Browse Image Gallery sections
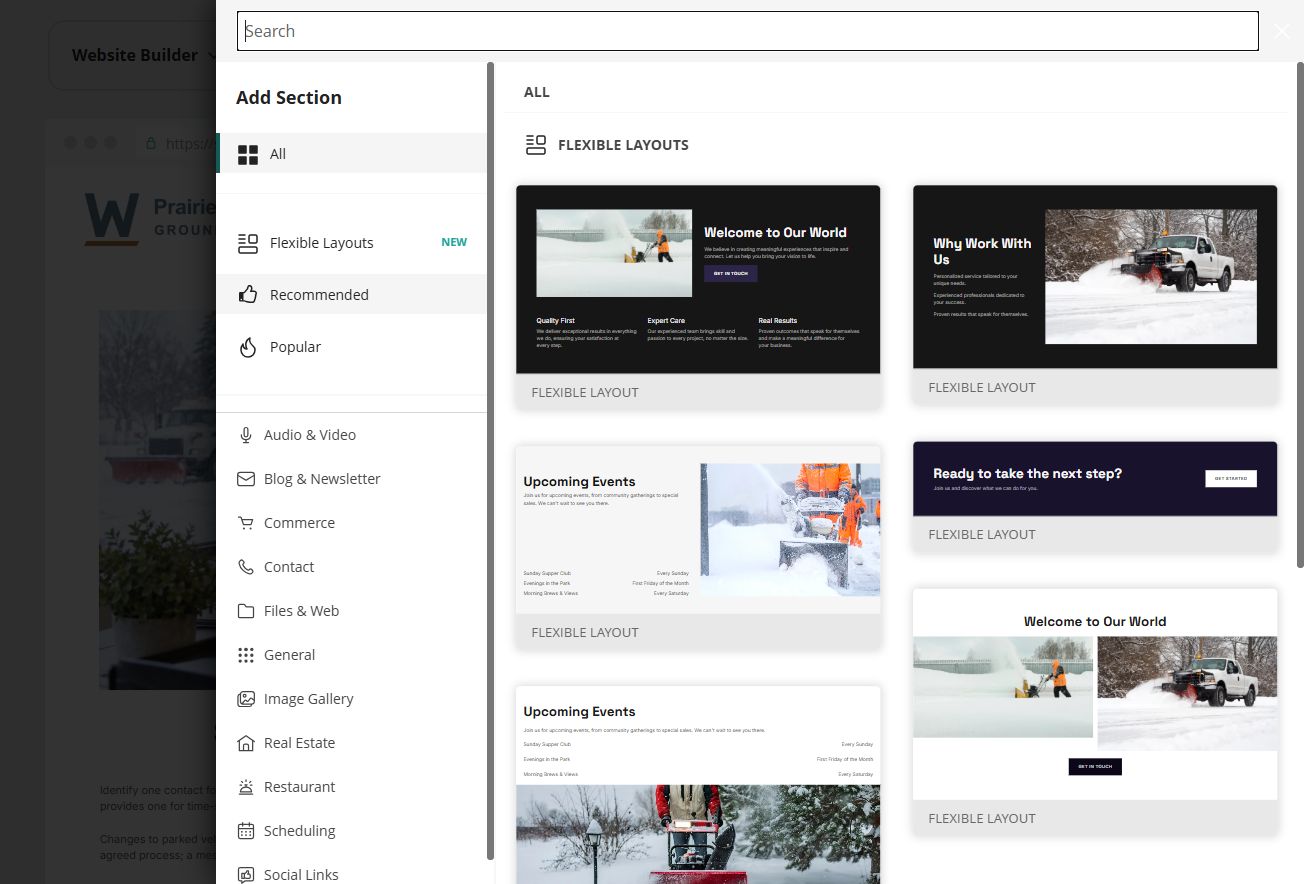The height and width of the screenshot is (884, 1304). (352, 699)
